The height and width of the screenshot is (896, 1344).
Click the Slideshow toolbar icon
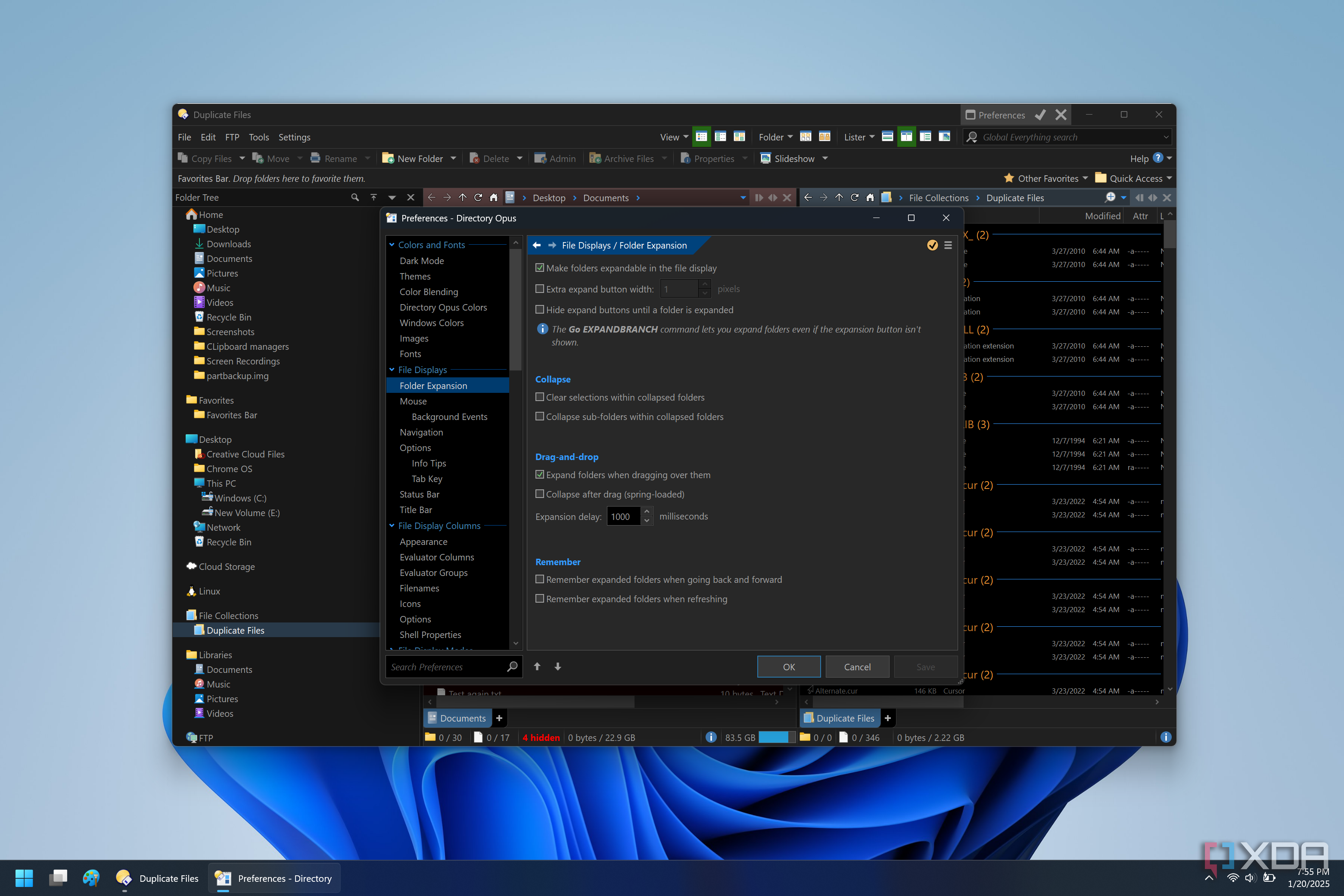click(x=765, y=158)
